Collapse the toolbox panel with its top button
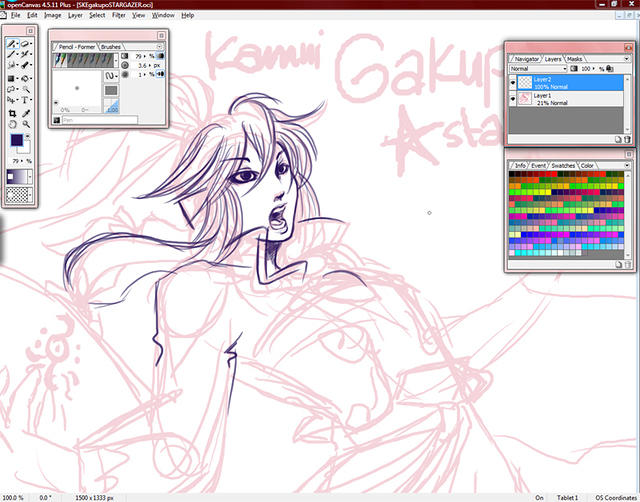Image resolution: width=640 pixels, height=502 pixels. pyautogui.click(x=30, y=31)
